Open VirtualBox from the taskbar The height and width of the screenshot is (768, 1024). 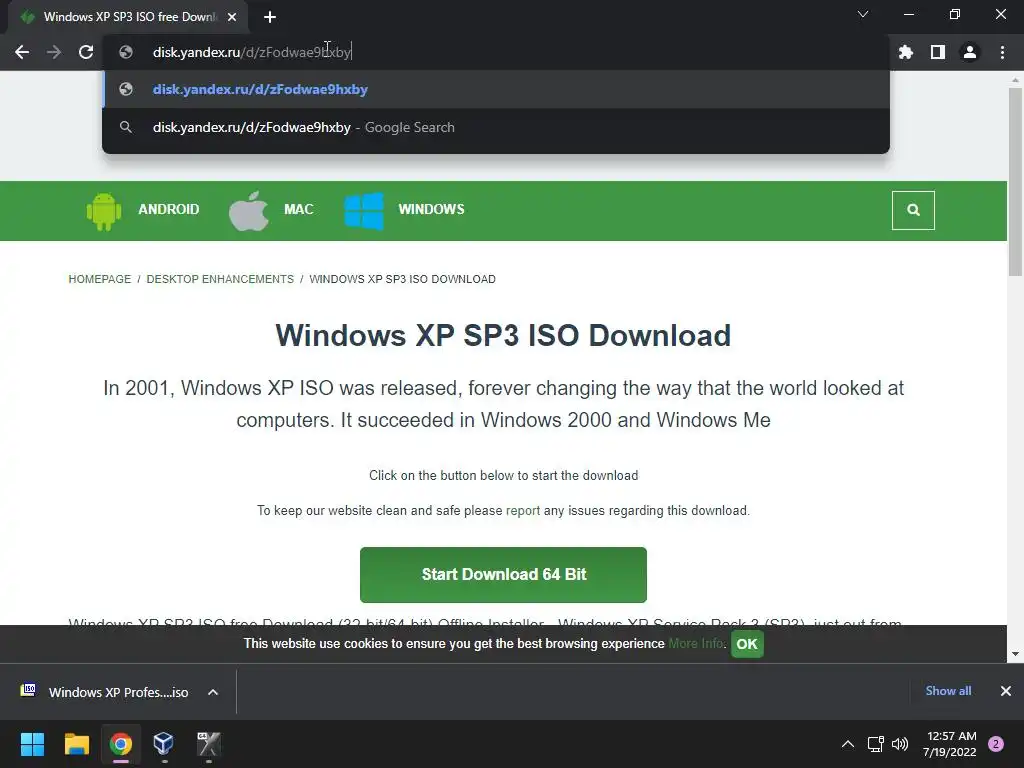point(163,744)
